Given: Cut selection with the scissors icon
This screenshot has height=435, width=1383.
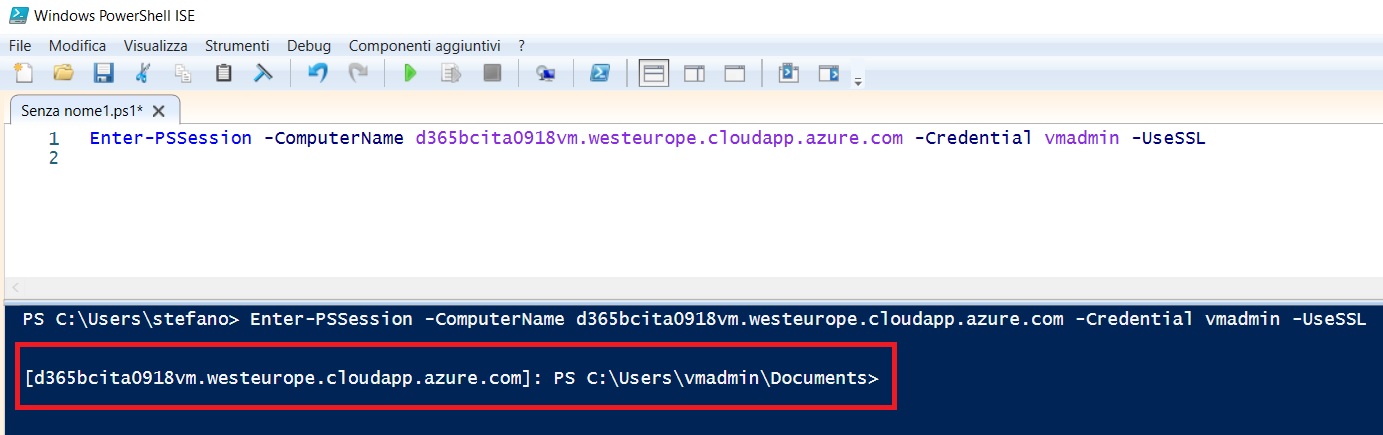Looking at the screenshot, I should click(143, 73).
